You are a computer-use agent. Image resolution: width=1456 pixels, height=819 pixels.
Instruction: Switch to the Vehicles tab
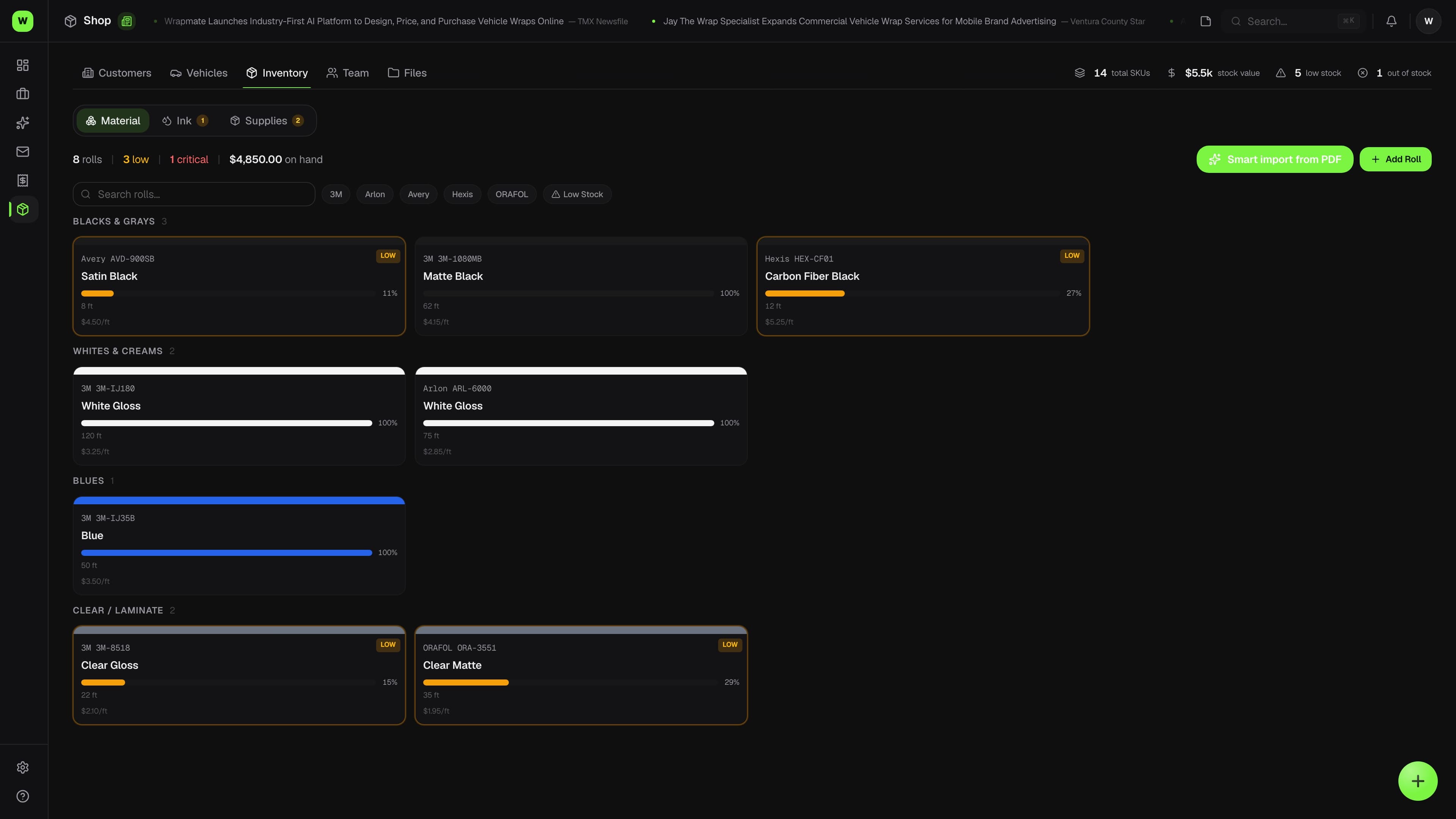coord(199,73)
